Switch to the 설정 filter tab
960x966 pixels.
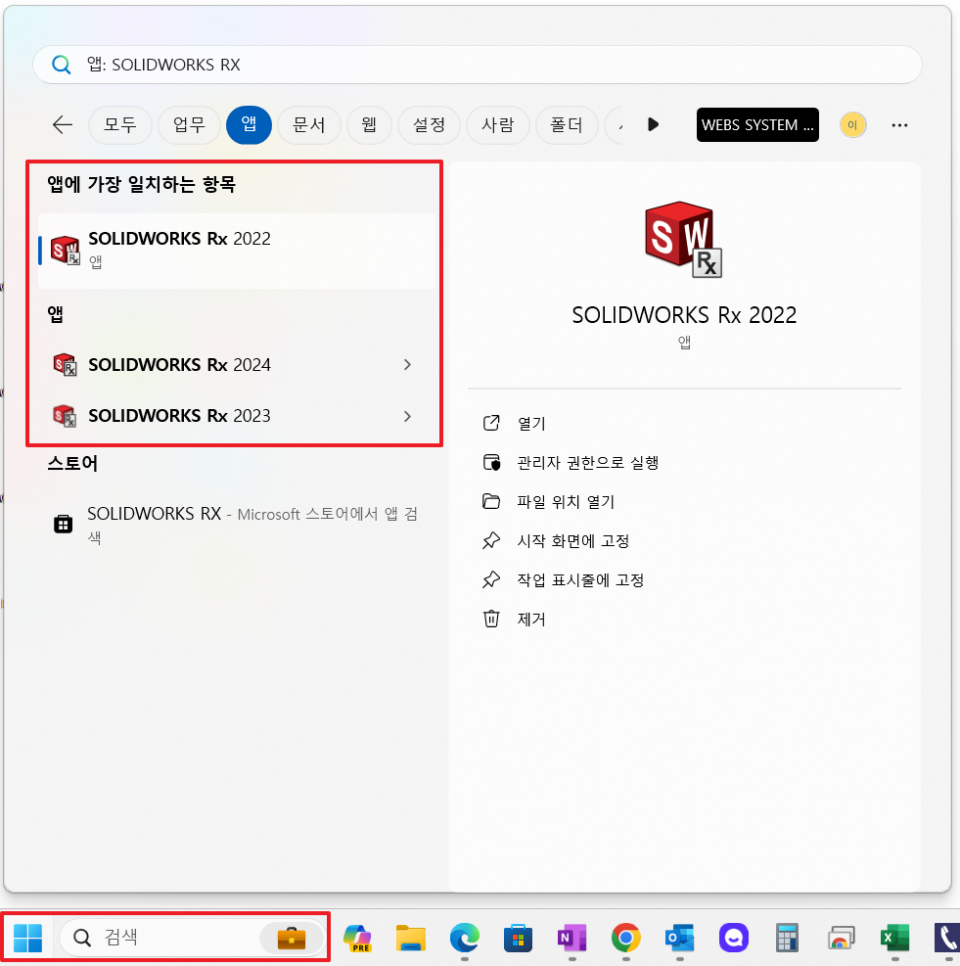pyautogui.click(x=429, y=125)
